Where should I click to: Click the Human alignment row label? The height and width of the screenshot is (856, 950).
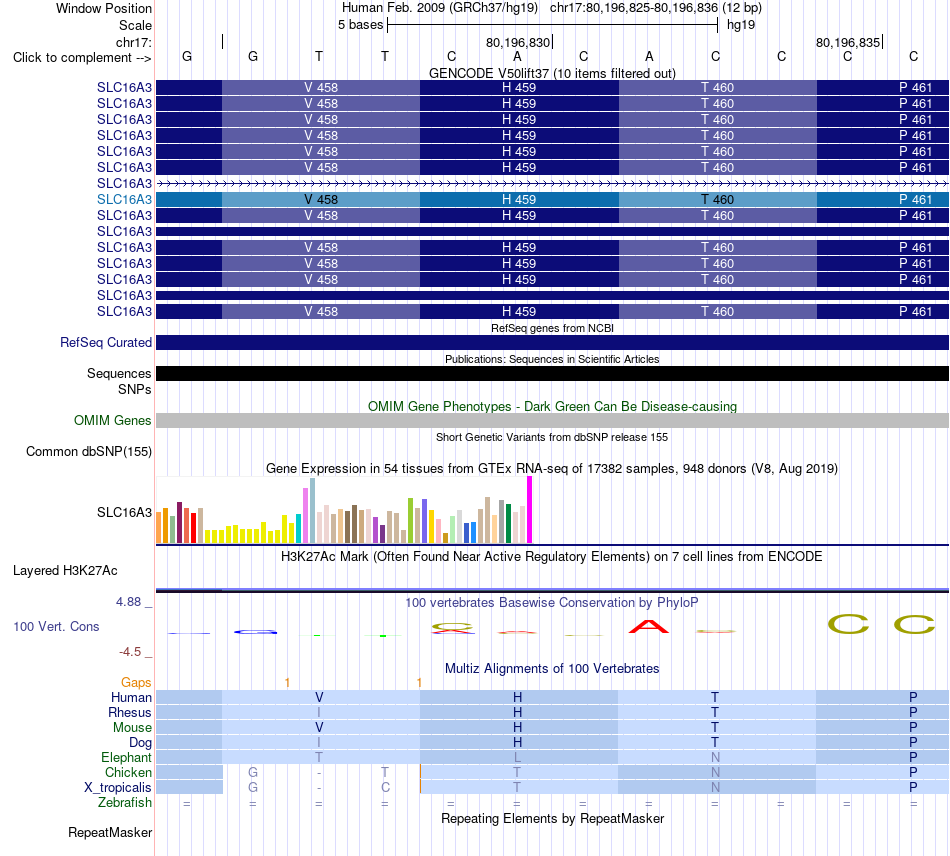(x=131, y=697)
